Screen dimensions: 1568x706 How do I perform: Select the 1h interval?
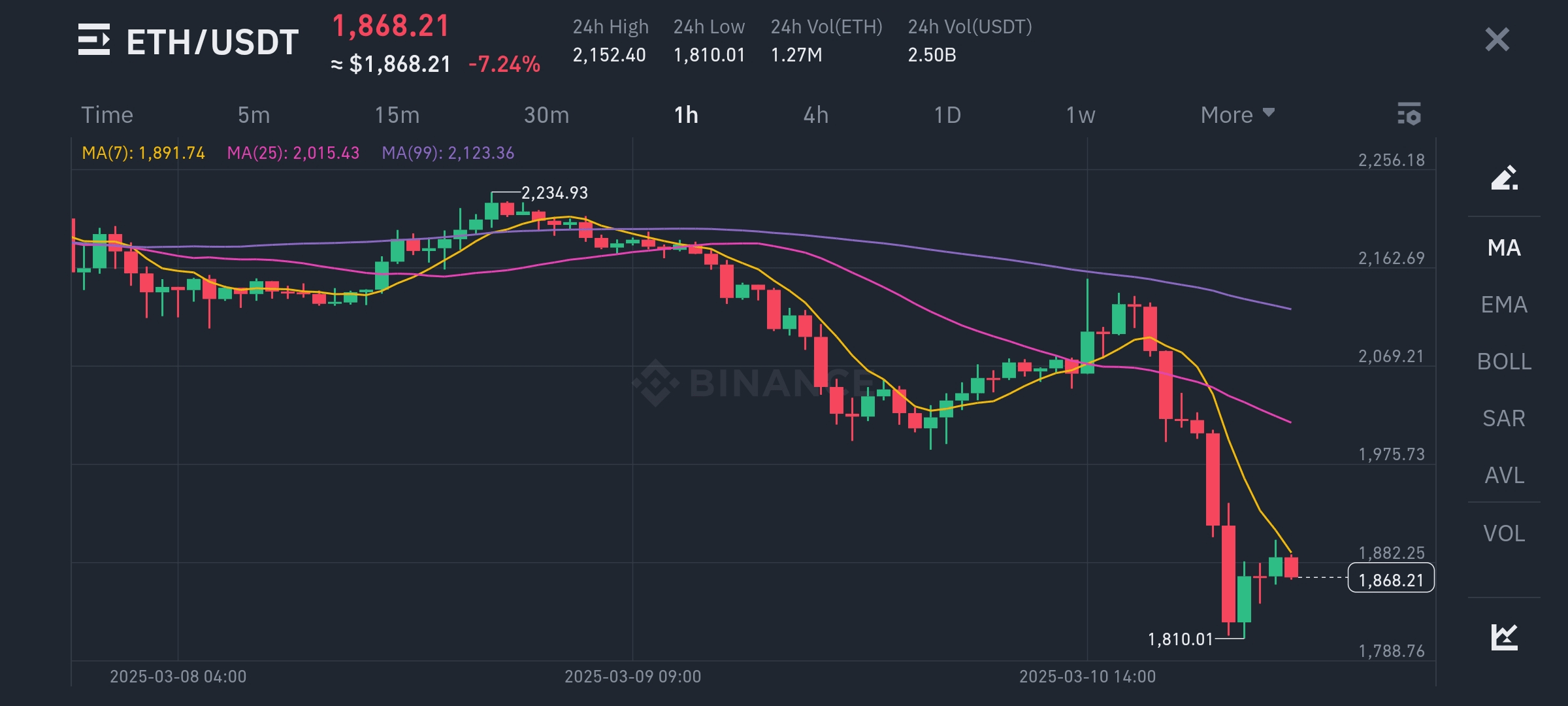click(686, 115)
